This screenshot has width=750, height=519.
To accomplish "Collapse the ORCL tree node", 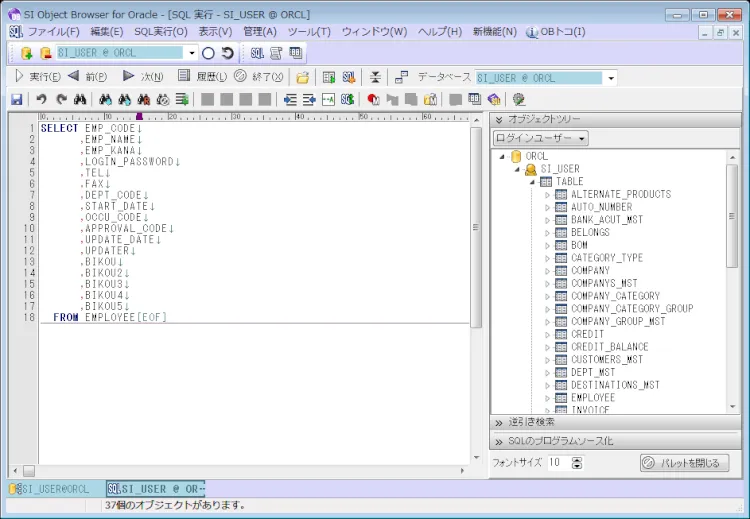I will point(502,156).
